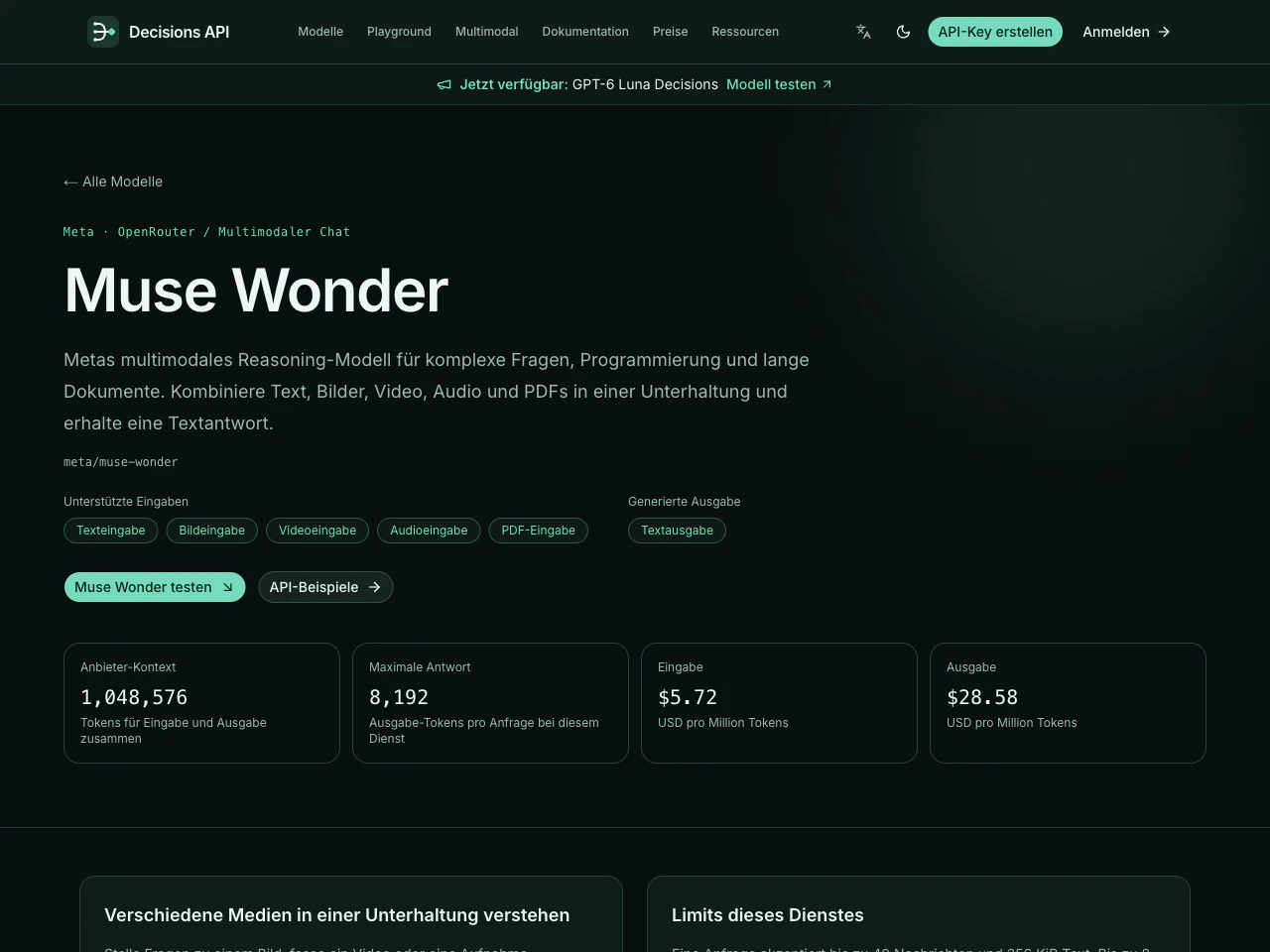The width and height of the screenshot is (1270, 952).
Task: Click the Unterstützte Eingaben label
Action: pos(126,502)
